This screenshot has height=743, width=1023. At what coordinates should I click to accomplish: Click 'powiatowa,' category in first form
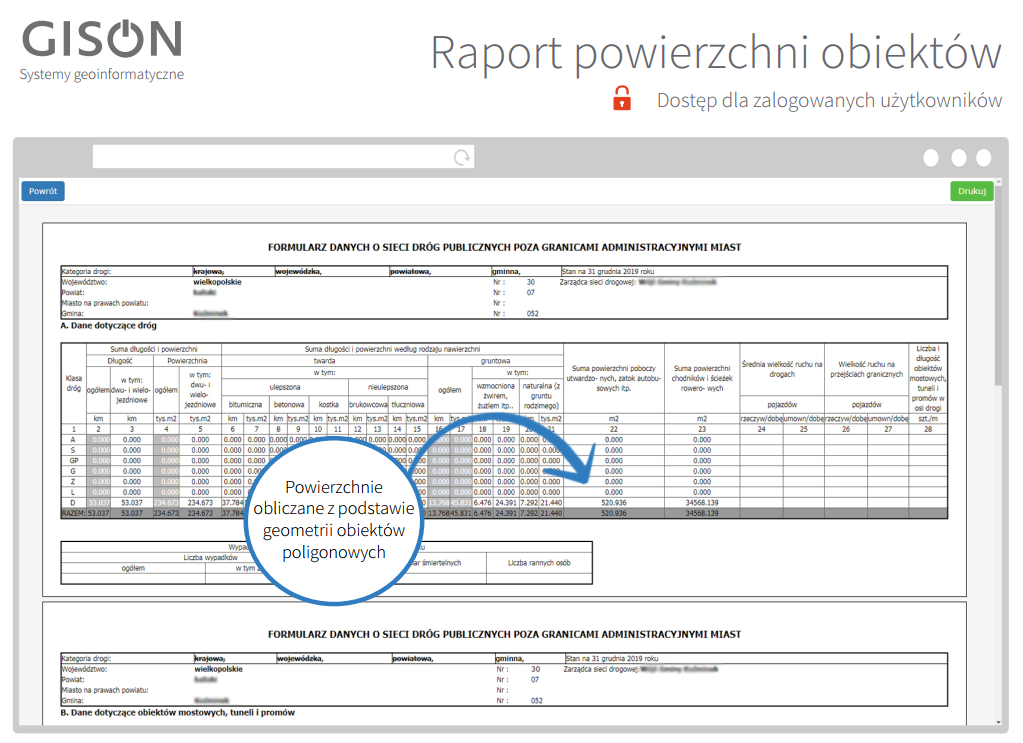click(410, 271)
